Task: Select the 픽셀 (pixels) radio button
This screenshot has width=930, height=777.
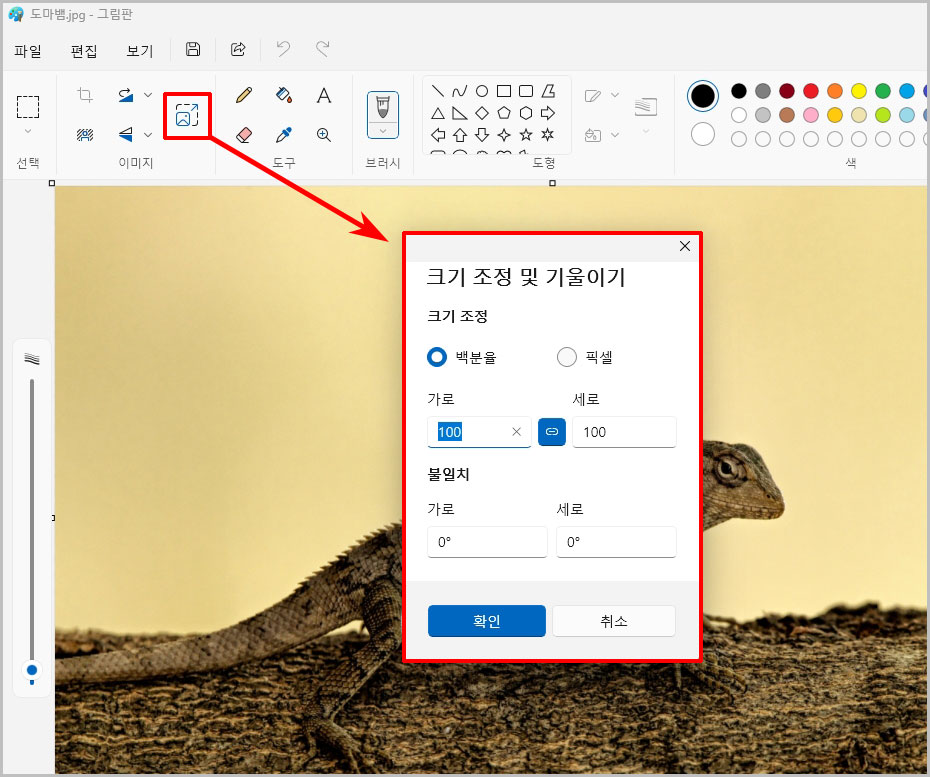Action: coord(566,357)
